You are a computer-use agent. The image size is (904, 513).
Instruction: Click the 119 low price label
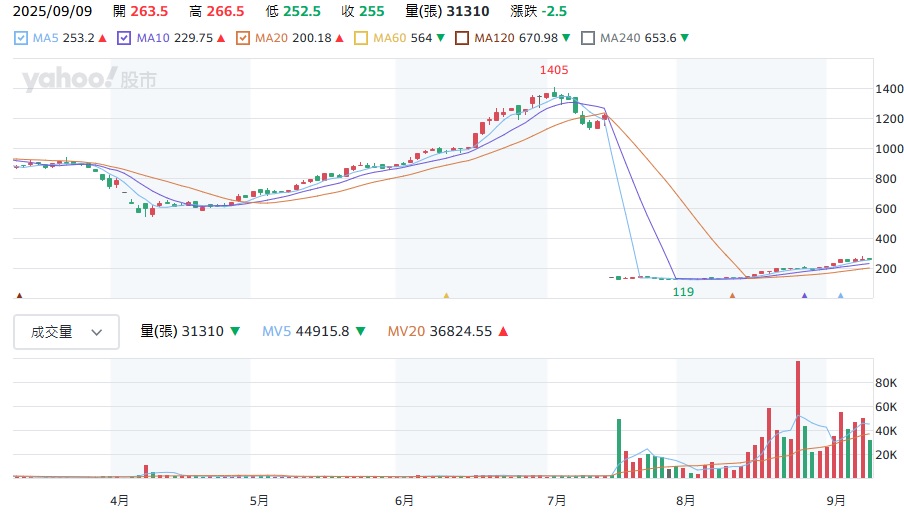click(684, 291)
